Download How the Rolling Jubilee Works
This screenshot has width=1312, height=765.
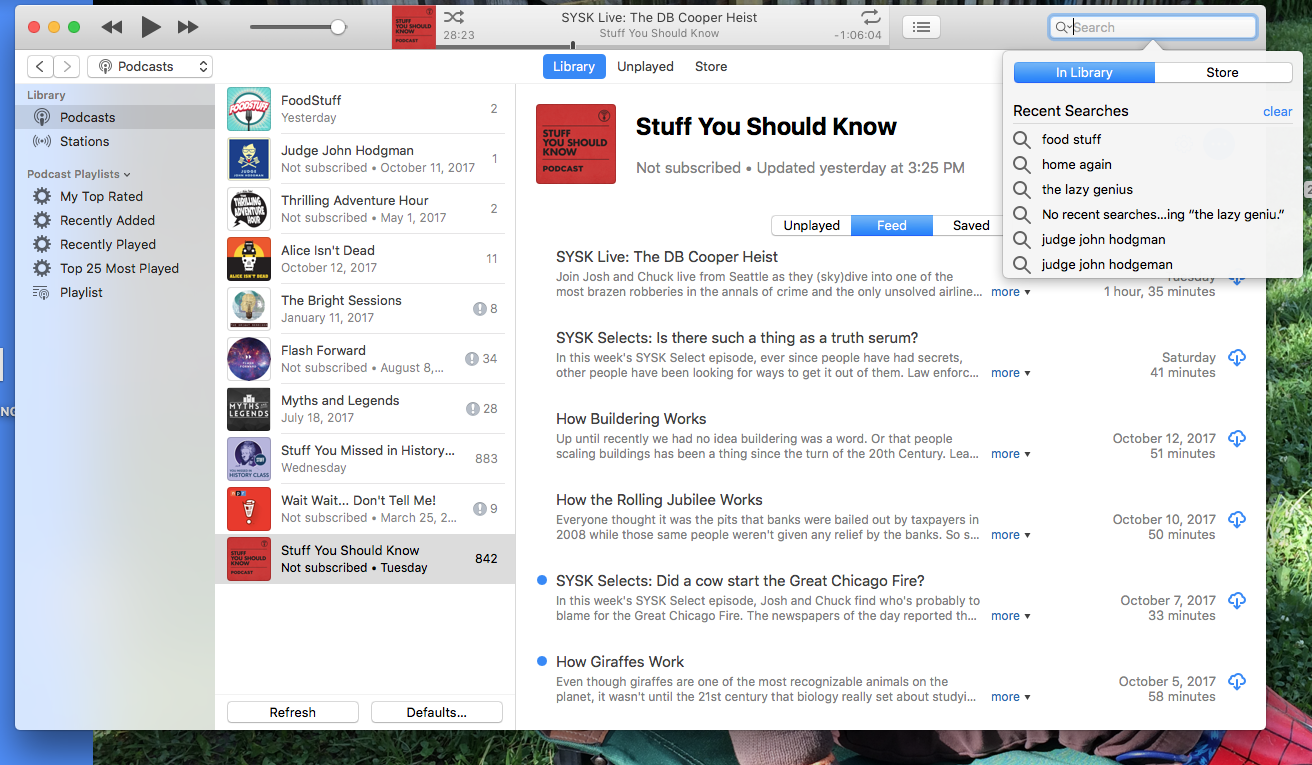[x=1237, y=520]
